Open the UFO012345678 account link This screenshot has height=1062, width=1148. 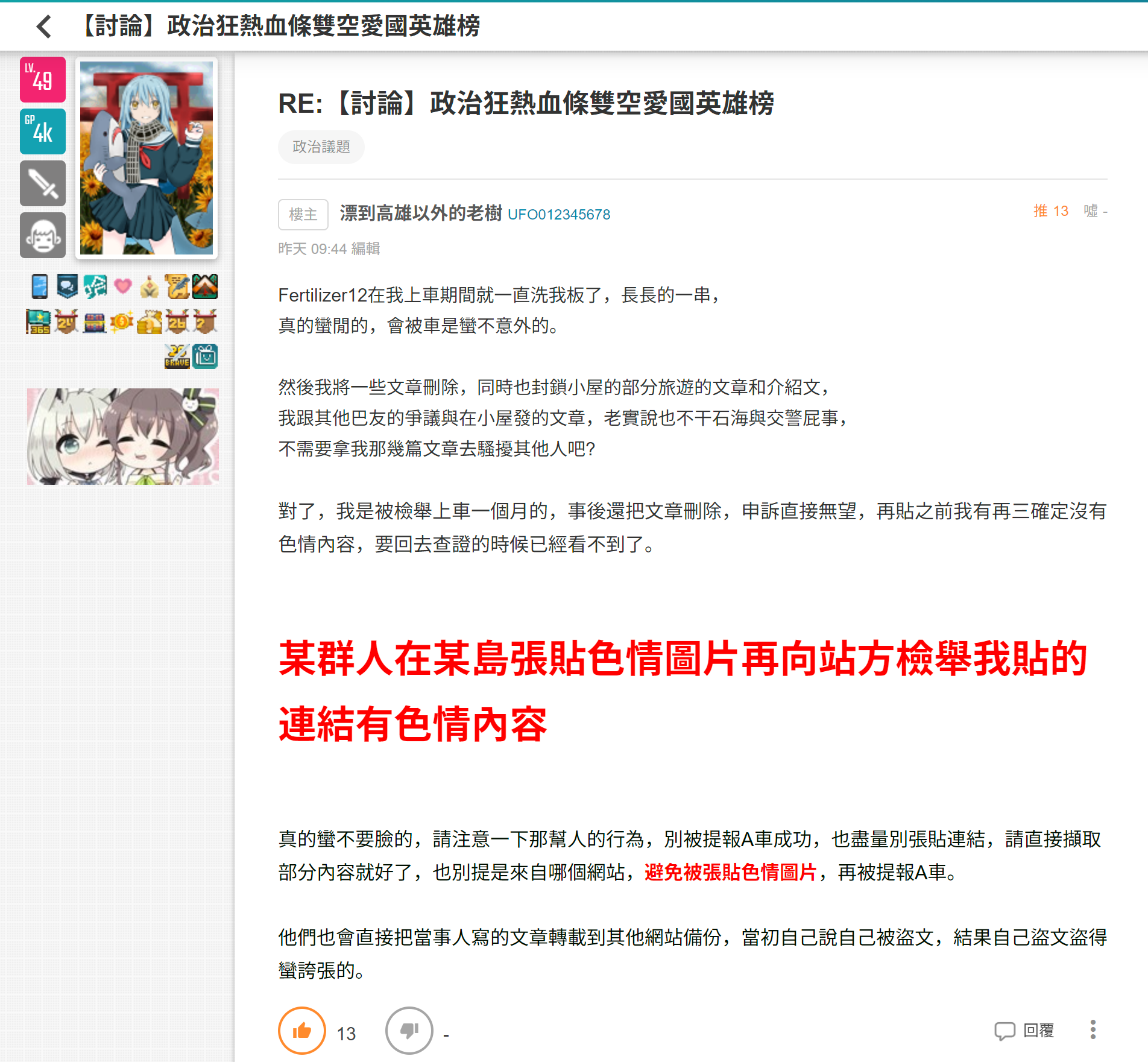point(559,215)
